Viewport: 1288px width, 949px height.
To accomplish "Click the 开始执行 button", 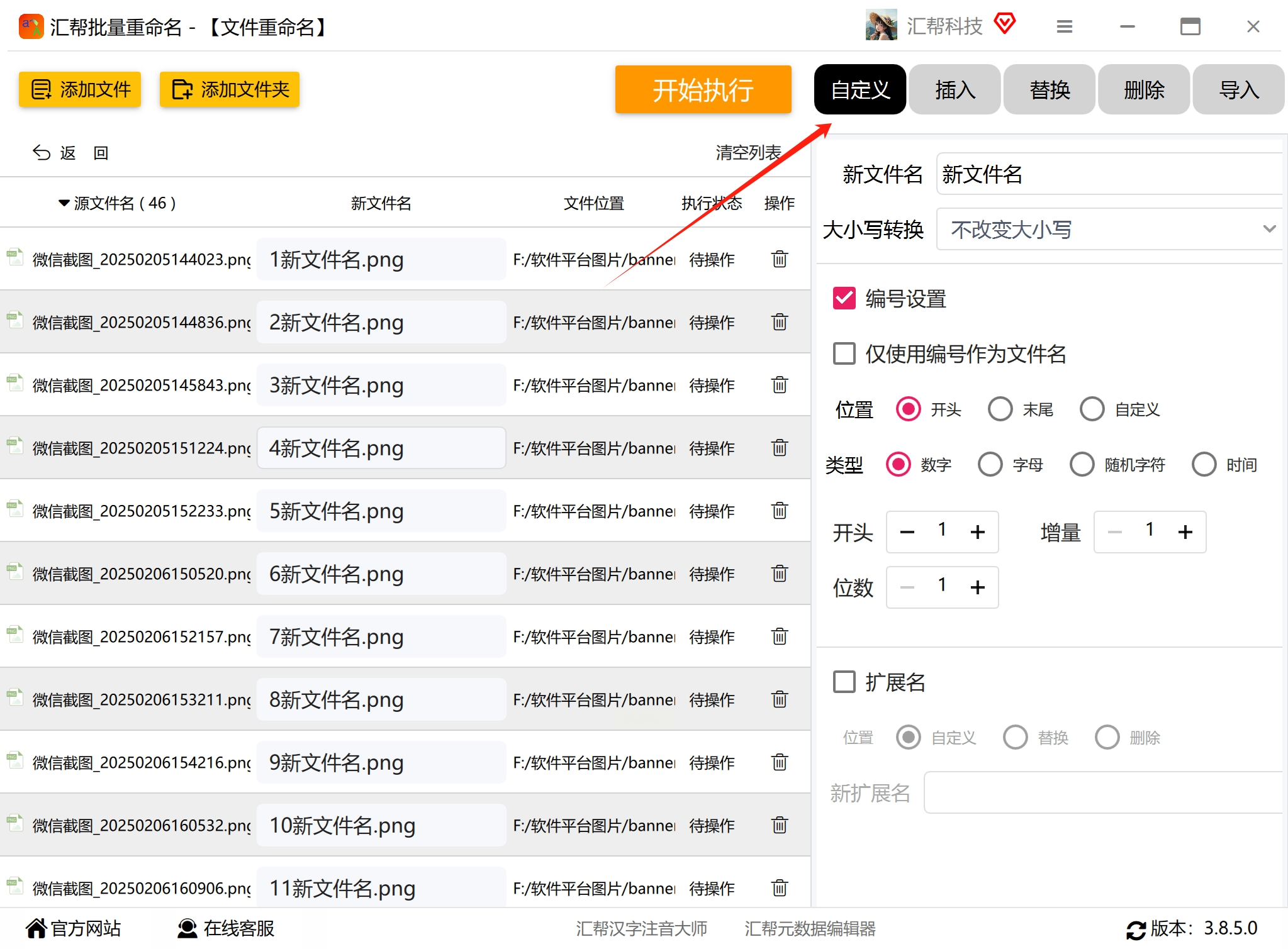I will [x=703, y=90].
